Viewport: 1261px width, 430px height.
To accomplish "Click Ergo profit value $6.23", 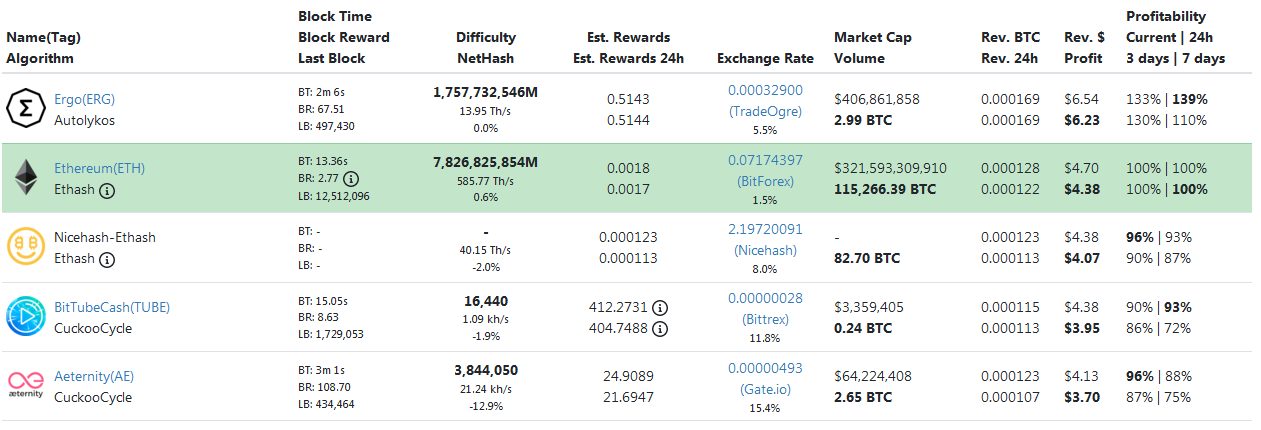I will tap(1082, 119).
